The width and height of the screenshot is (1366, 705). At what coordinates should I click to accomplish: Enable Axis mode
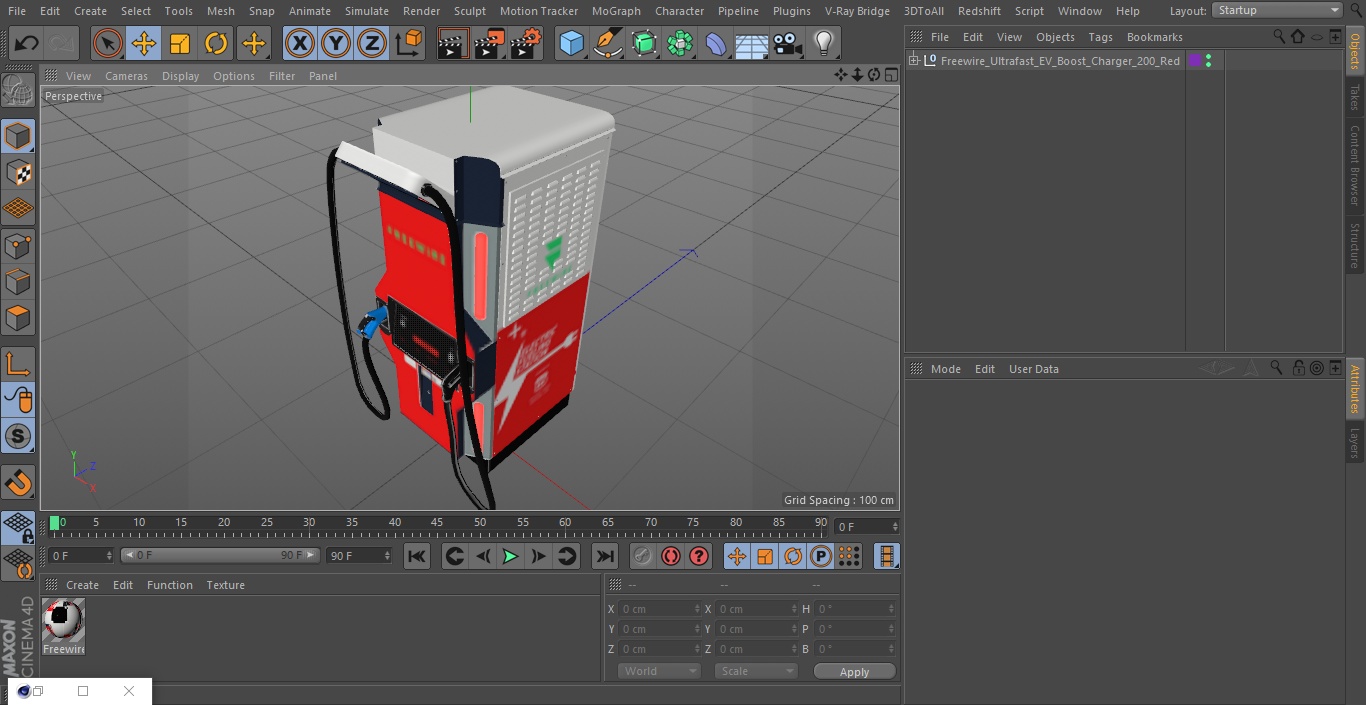[18, 363]
